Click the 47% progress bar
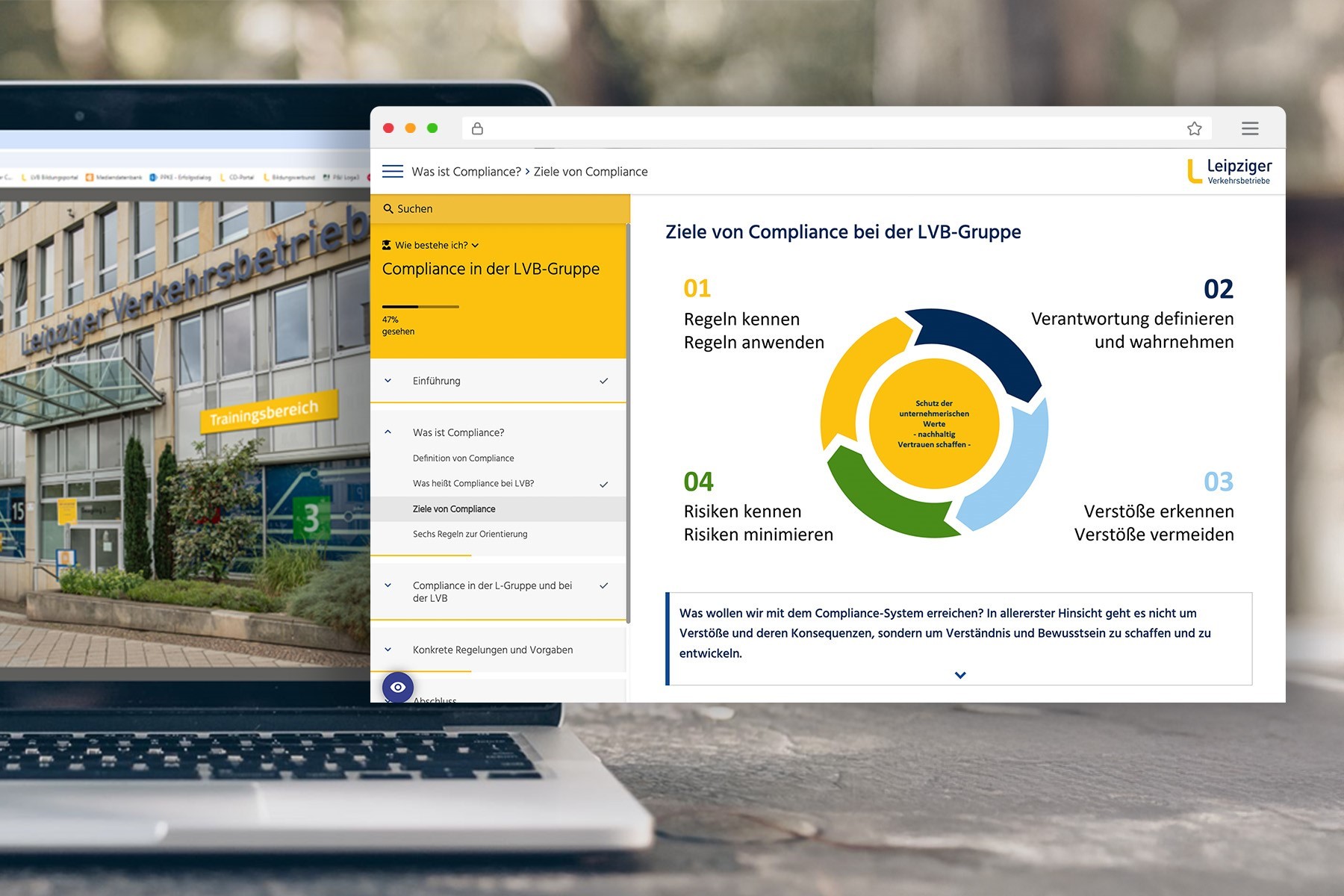 coord(420,307)
